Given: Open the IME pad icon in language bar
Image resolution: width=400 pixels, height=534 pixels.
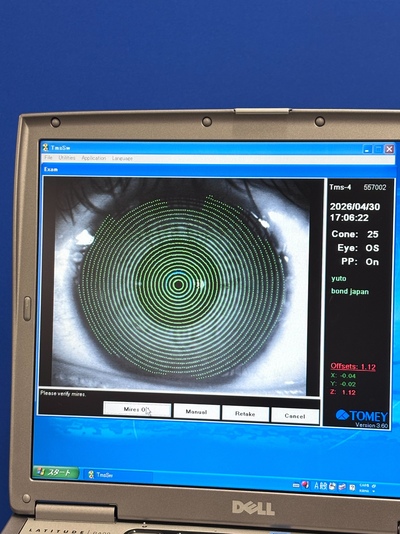Looking at the screenshot, I should pyautogui.click(x=332, y=487).
